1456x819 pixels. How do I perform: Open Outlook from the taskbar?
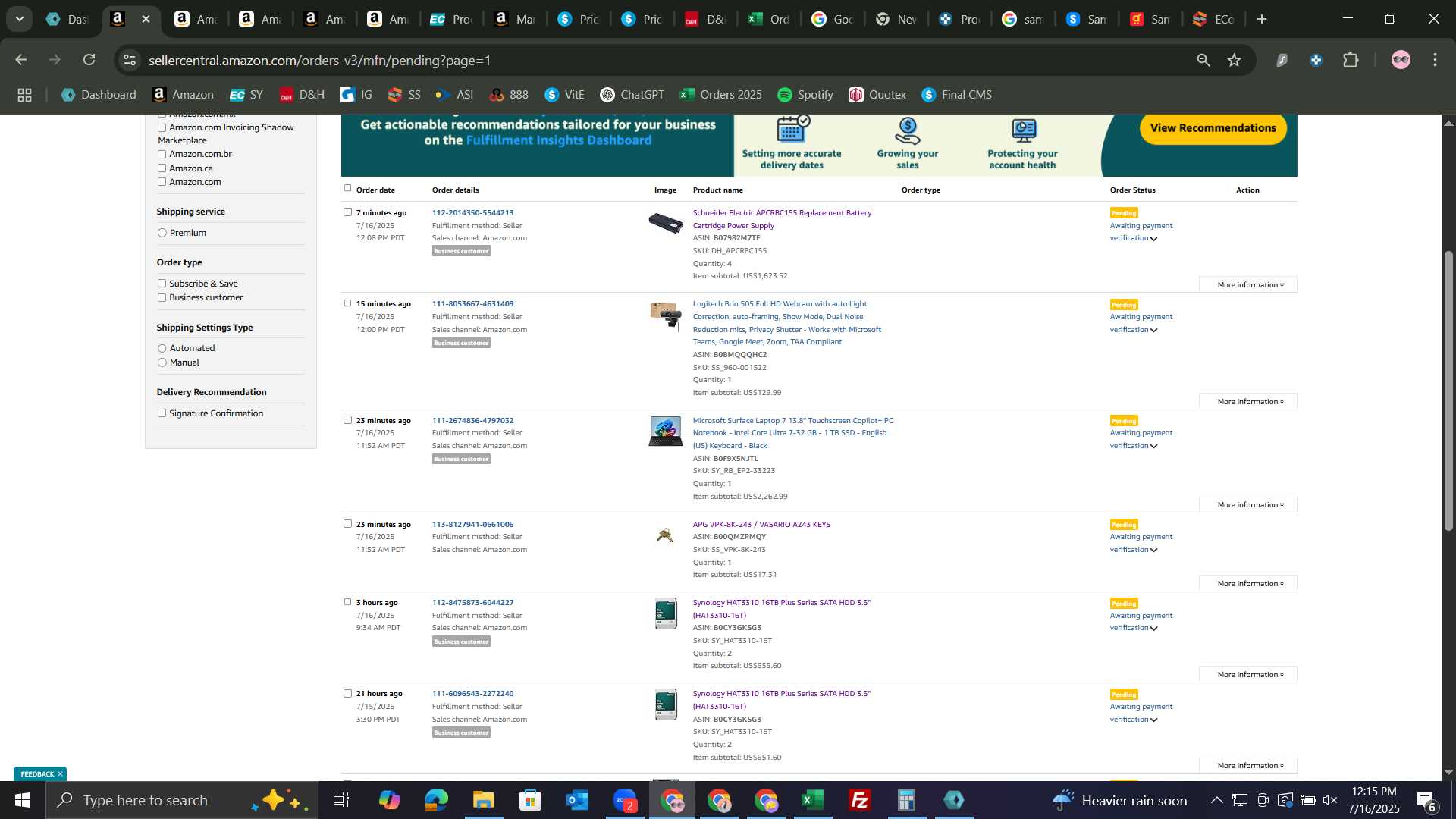click(x=577, y=800)
